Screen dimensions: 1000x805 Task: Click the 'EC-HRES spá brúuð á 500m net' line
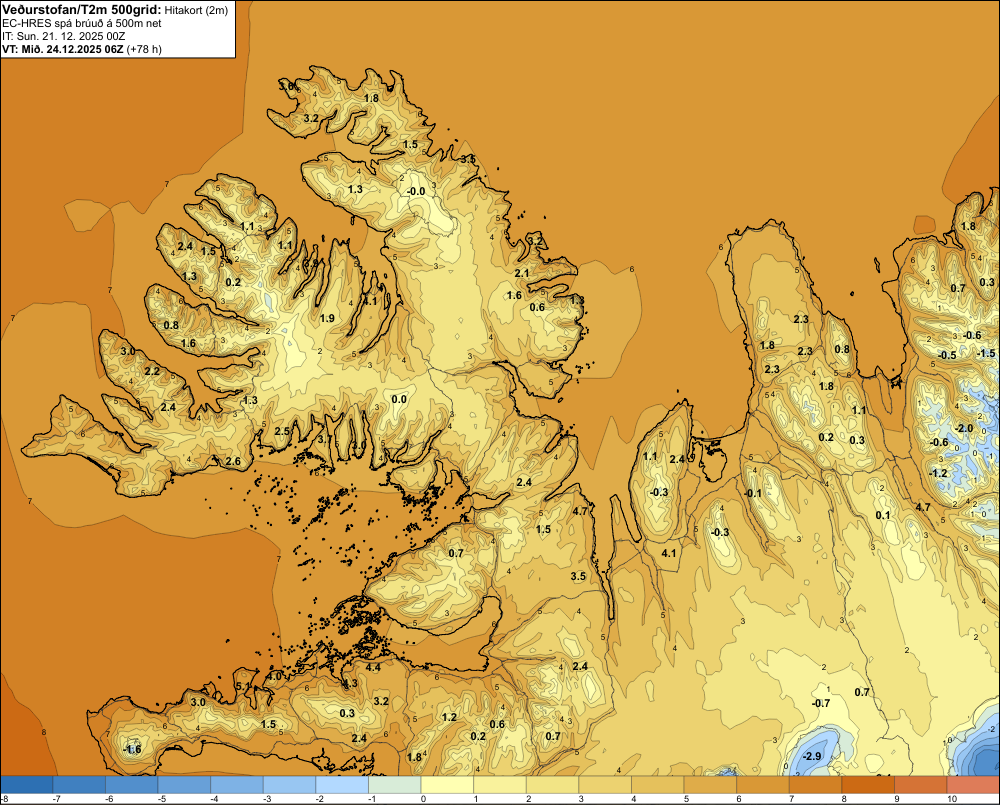point(82,23)
